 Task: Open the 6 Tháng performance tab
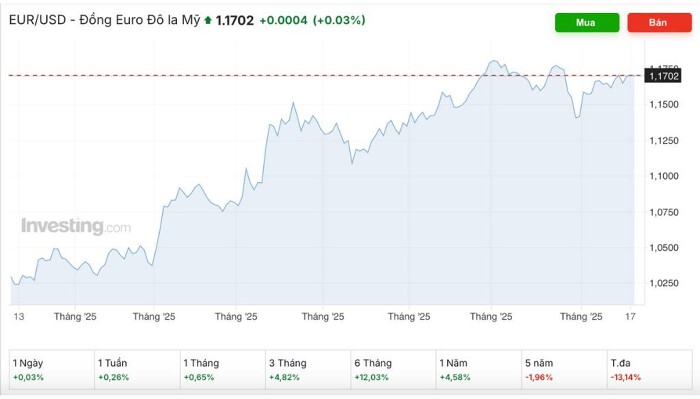393,370
